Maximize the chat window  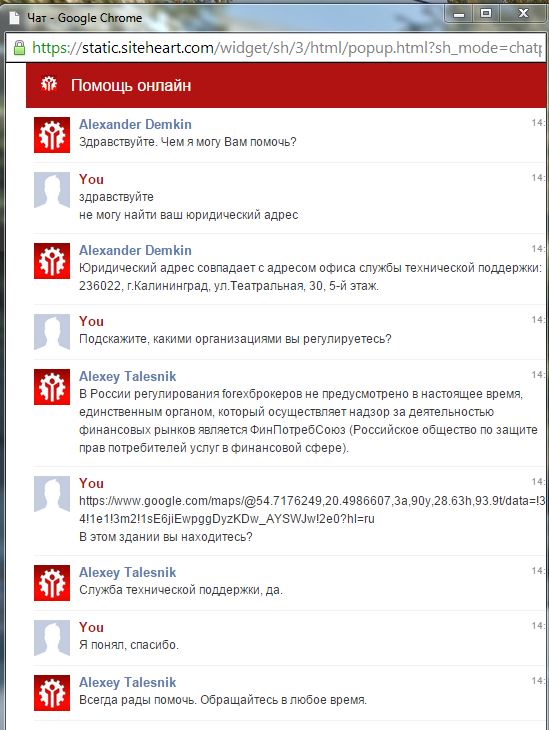486,14
